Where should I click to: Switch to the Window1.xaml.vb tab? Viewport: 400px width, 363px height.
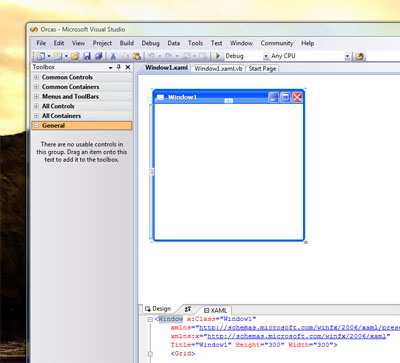(x=218, y=68)
